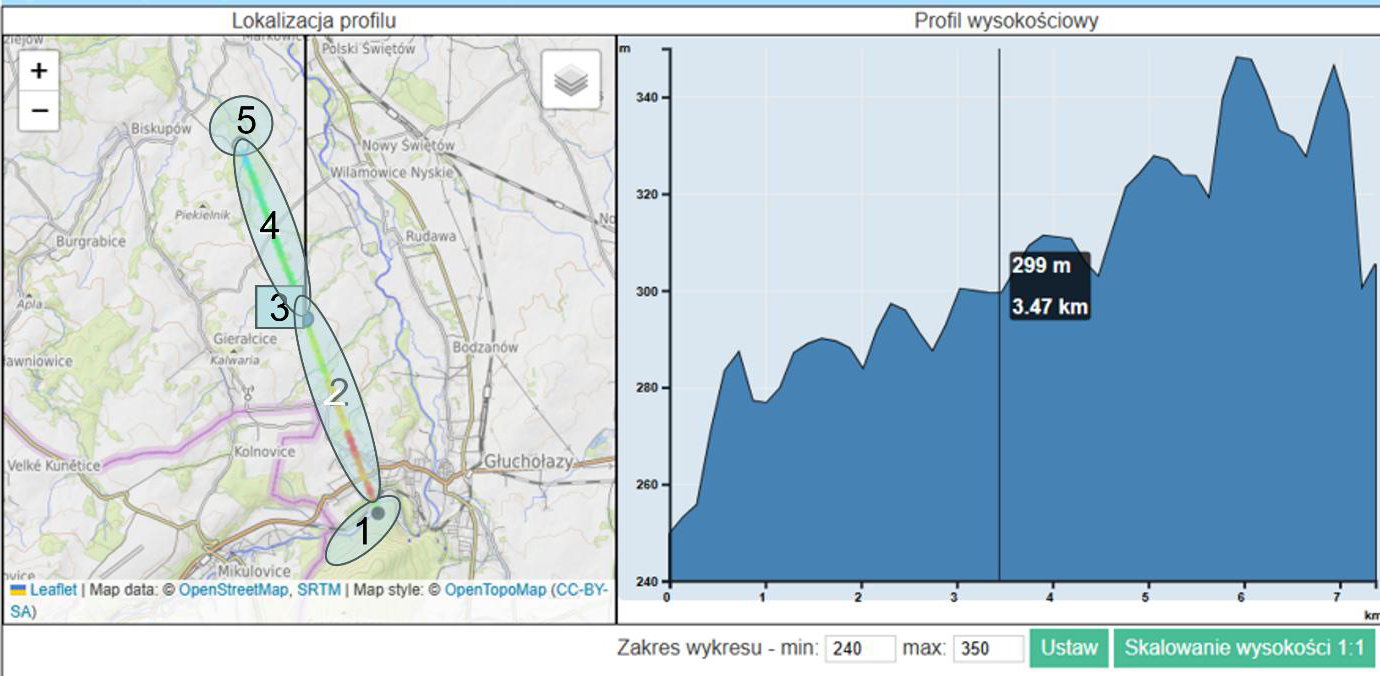This screenshot has width=1380, height=676.
Task: Click the numbered marker 1 ellipse
Action: coord(362,530)
